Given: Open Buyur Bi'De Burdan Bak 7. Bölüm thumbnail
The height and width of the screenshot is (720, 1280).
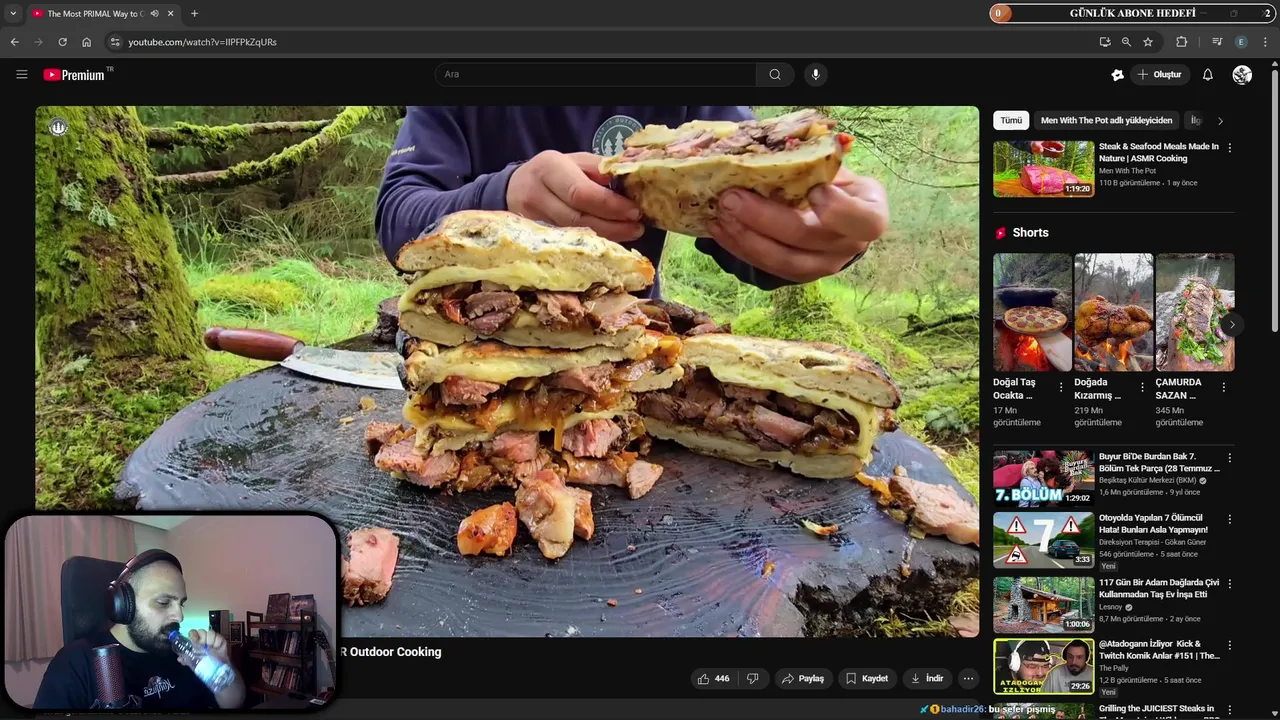Looking at the screenshot, I should (x=1043, y=478).
